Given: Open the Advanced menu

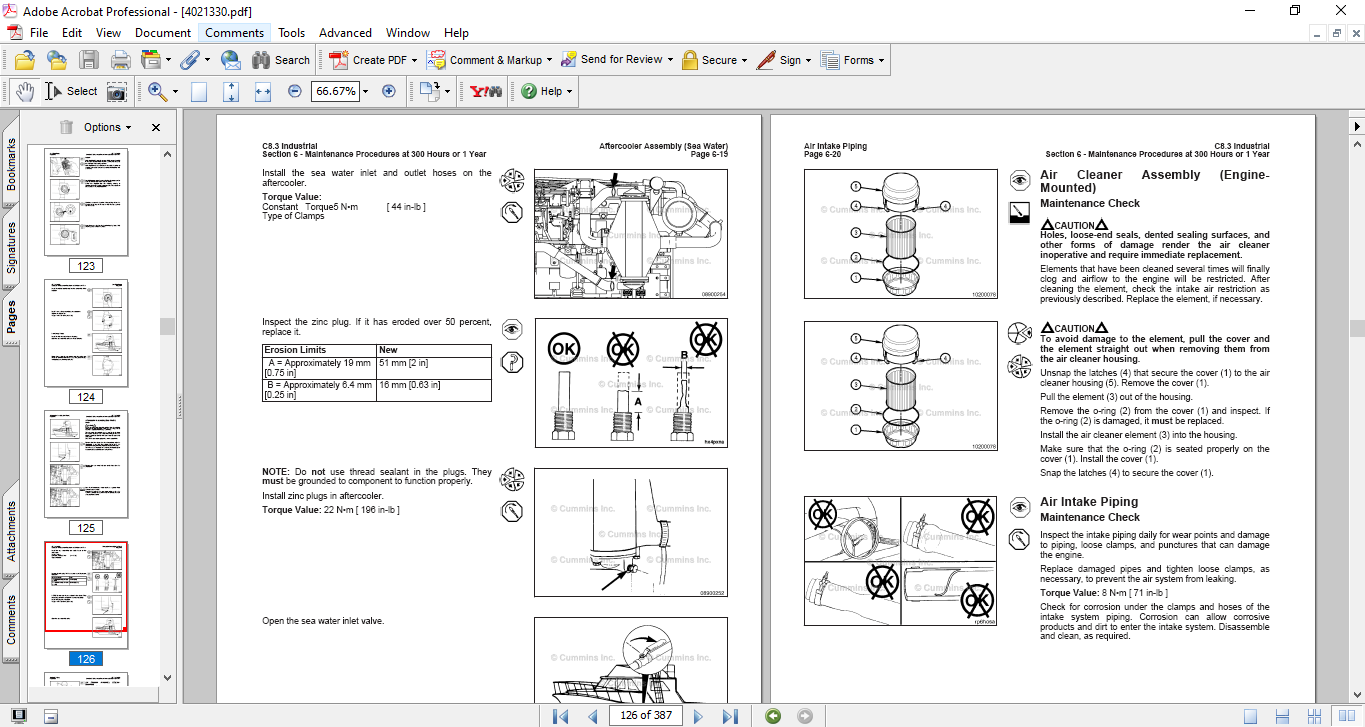Looking at the screenshot, I should coord(345,33).
